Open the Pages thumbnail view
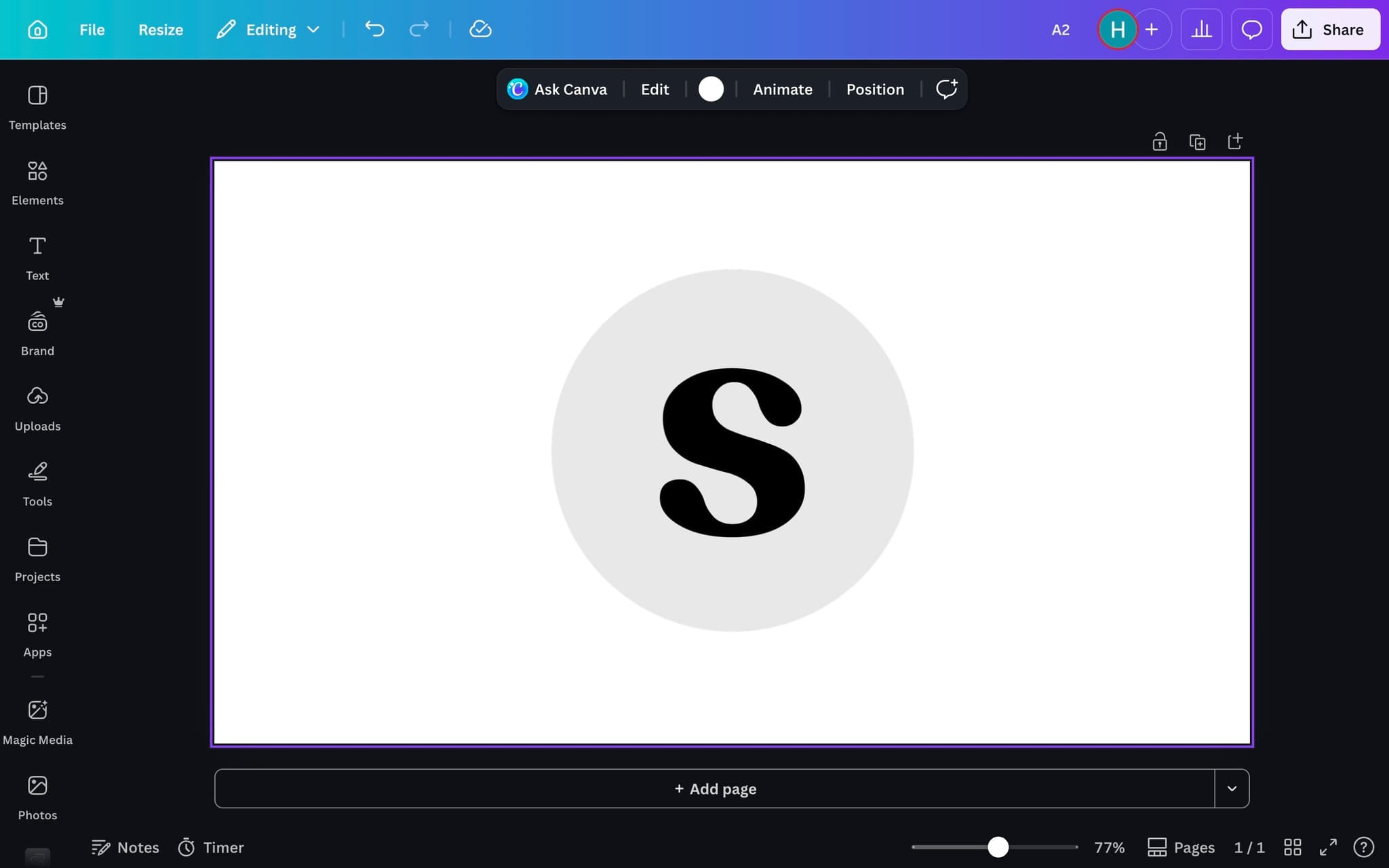Viewport: 1389px width, 868px height. (x=1181, y=847)
